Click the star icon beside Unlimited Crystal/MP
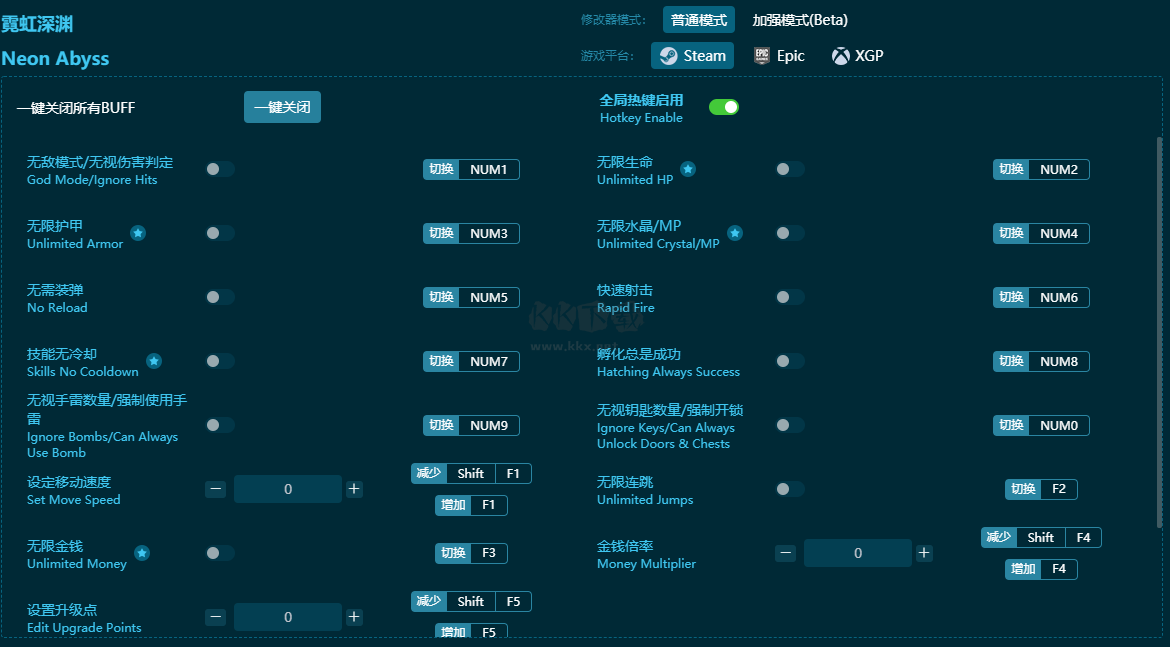This screenshot has height=647, width=1170. [735, 233]
